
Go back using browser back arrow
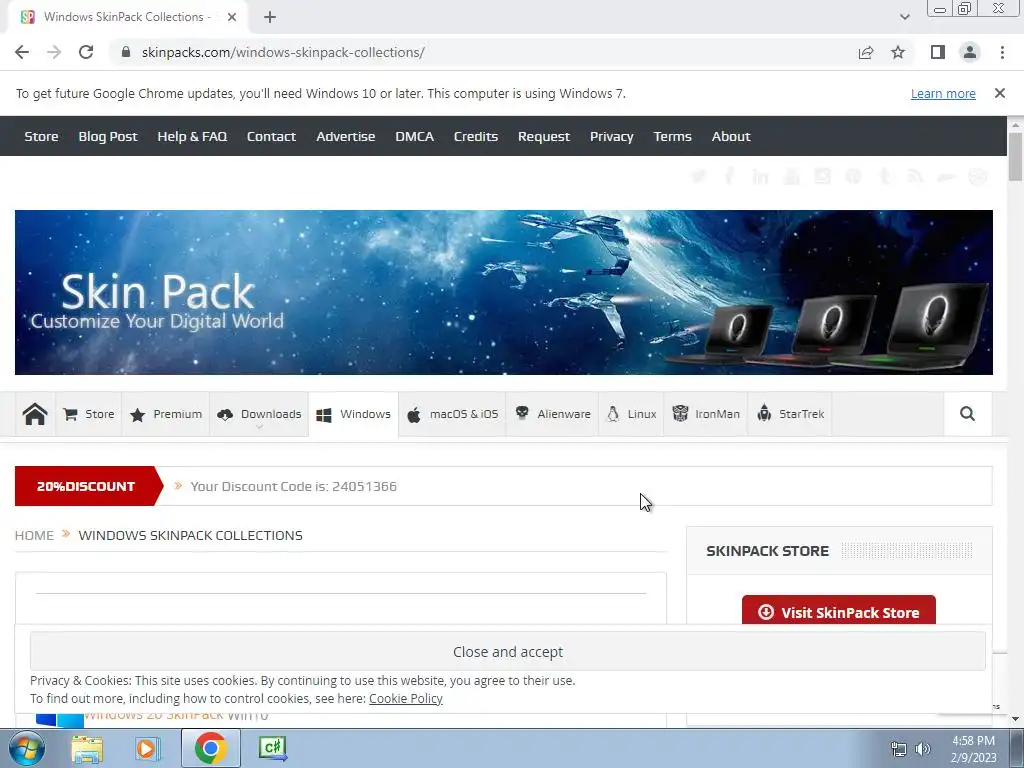(22, 52)
